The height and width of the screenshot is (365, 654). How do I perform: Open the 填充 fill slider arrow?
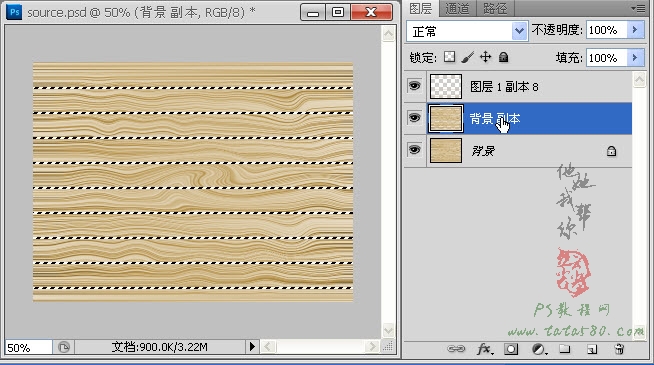click(635, 58)
